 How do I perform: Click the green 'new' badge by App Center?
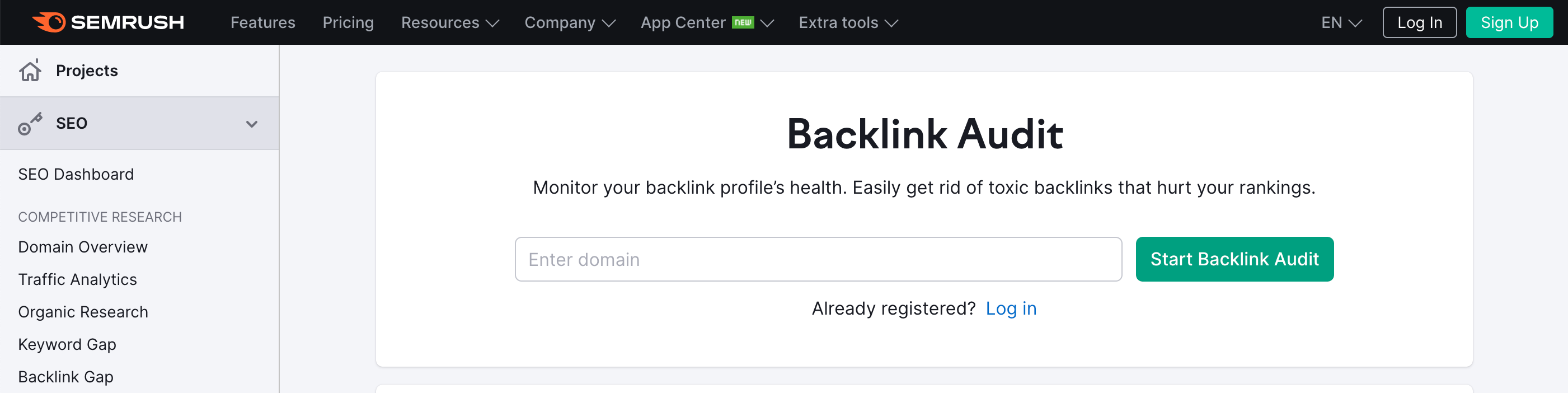pos(743,22)
